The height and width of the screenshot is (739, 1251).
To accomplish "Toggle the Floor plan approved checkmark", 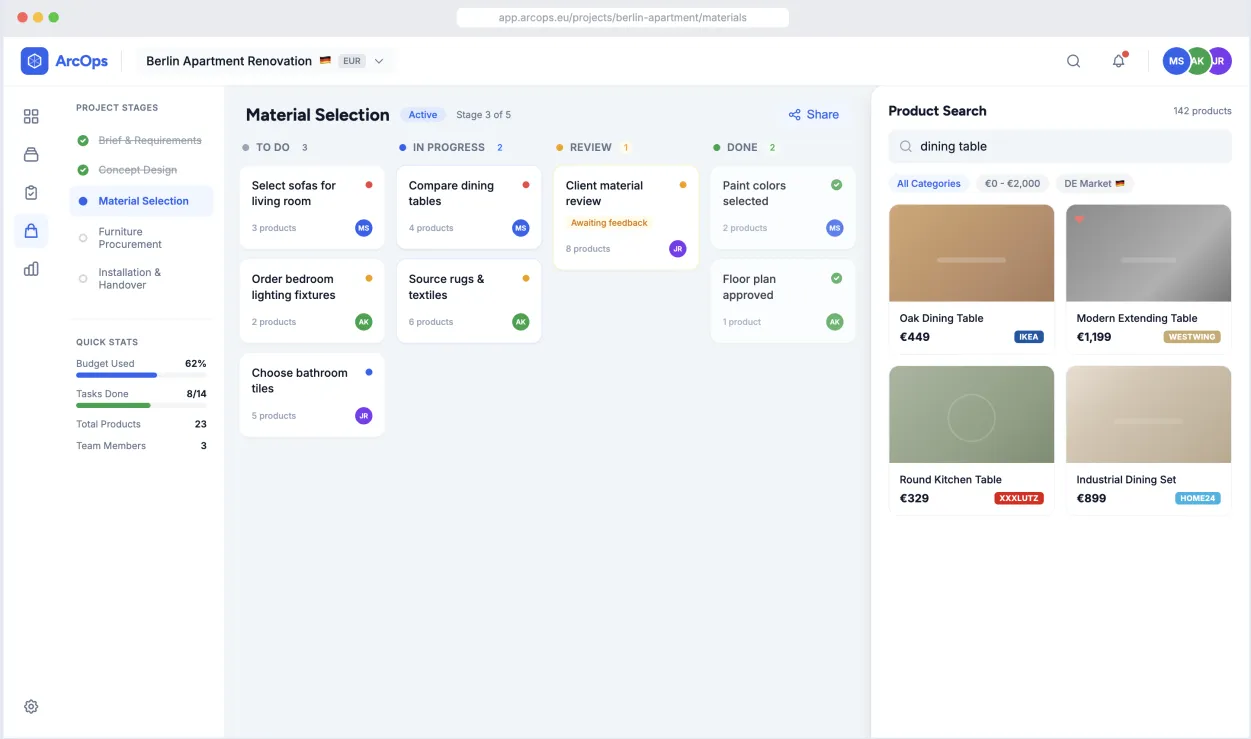I will 836,279.
